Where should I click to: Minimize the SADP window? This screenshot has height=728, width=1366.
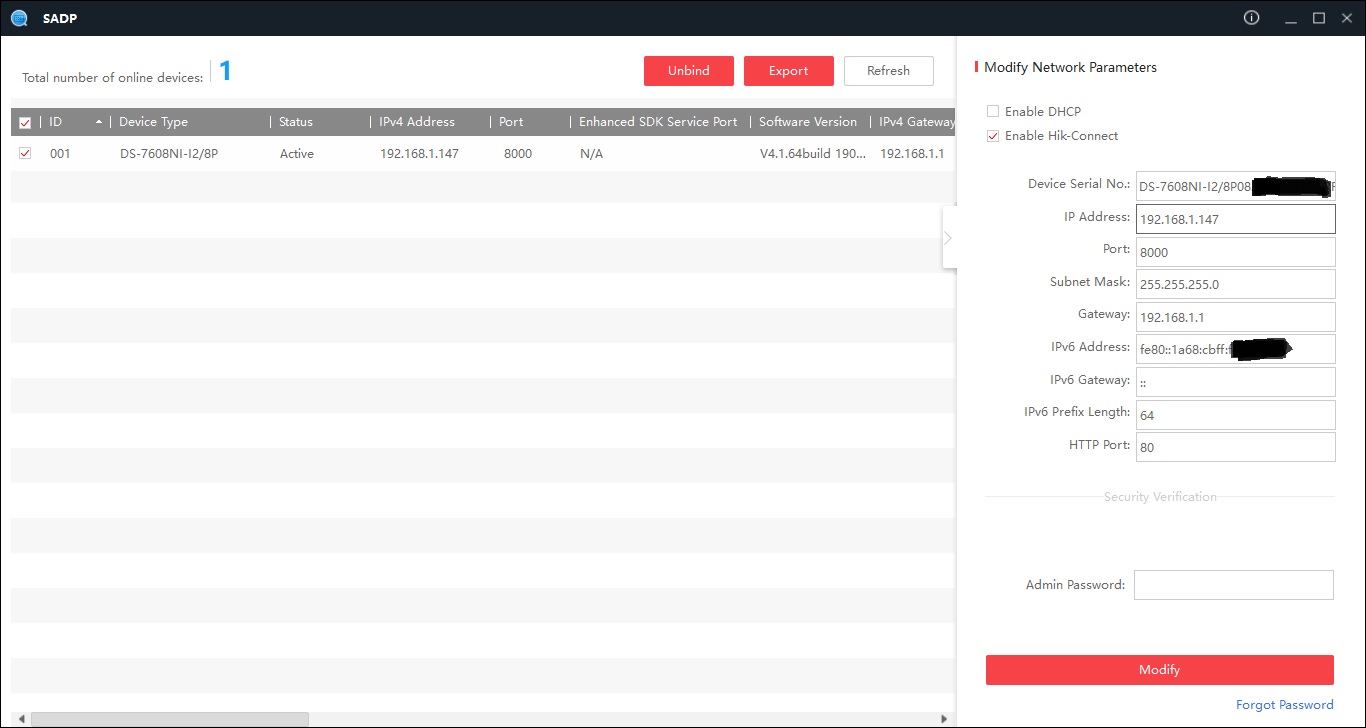[x=1291, y=18]
